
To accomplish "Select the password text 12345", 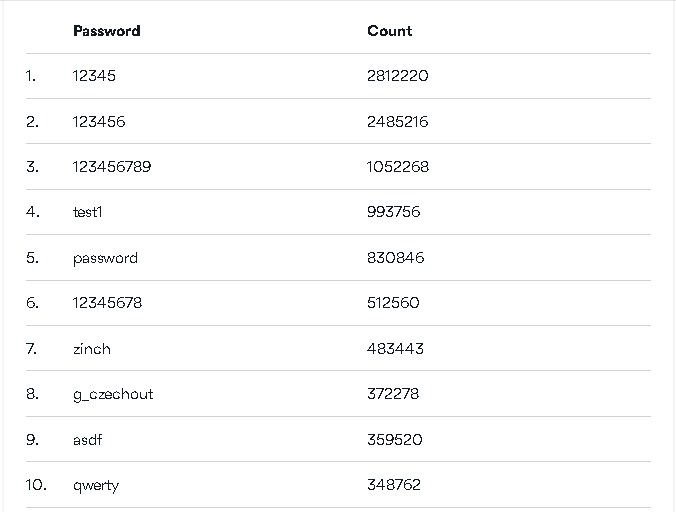I will [x=95, y=76].
